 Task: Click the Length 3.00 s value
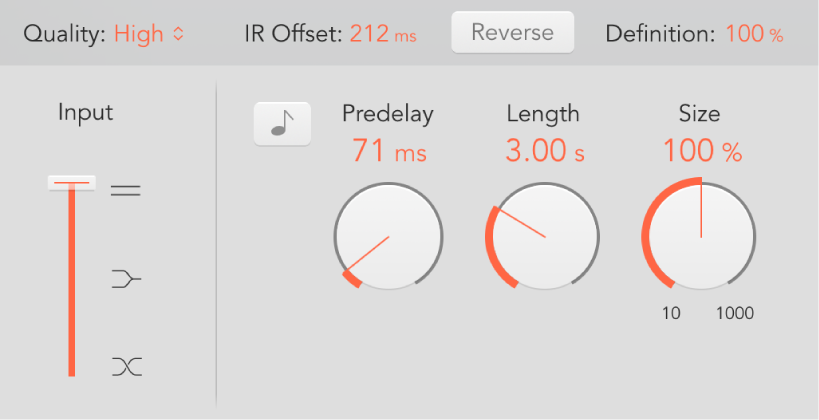[543, 152]
